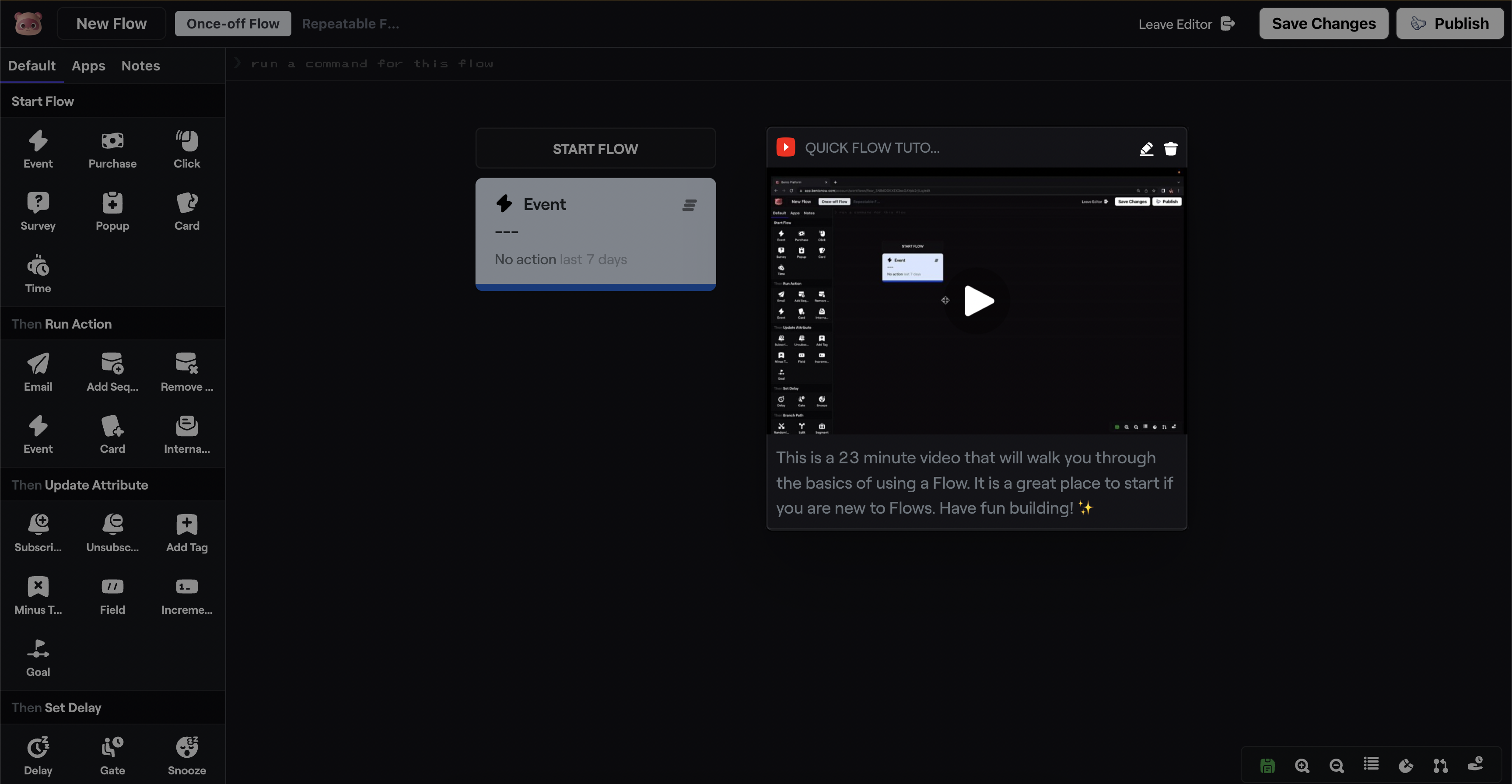1512x784 pixels.
Task: Click the Add Tag attribute icon
Action: [x=187, y=525]
